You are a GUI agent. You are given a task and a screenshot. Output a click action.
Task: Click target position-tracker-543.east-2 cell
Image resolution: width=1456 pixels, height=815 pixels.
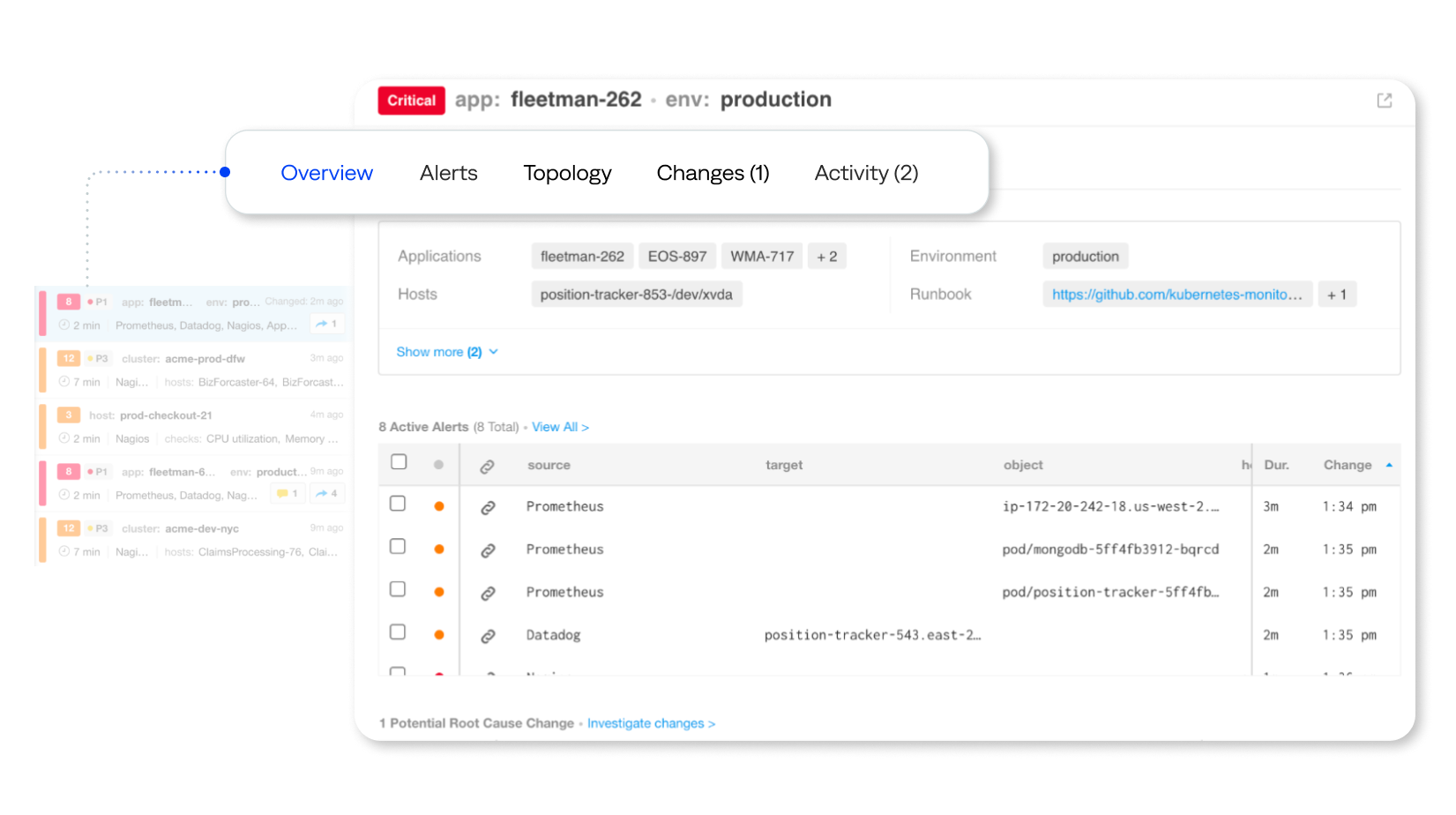click(872, 635)
